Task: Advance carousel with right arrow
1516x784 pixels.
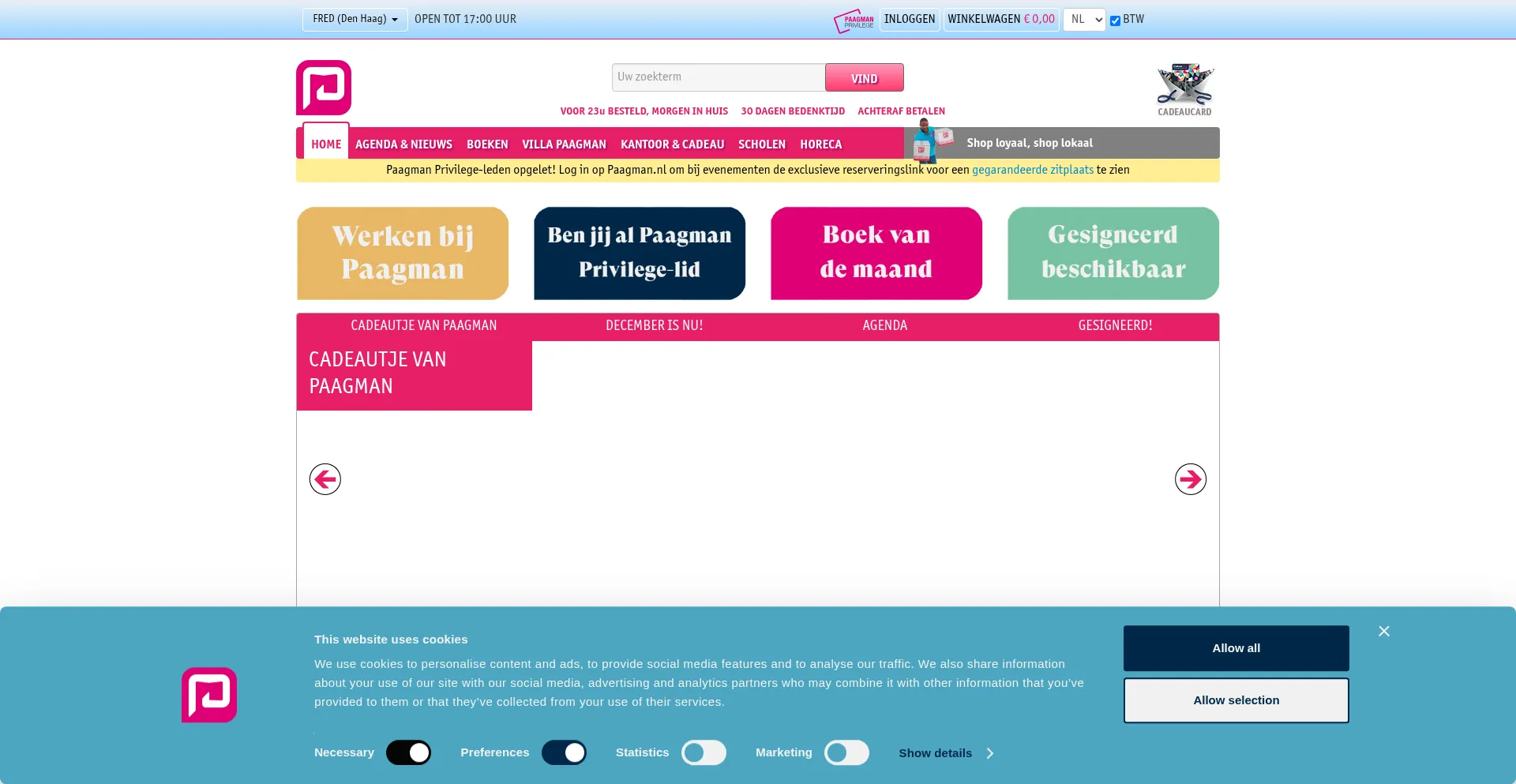Action: [x=1190, y=479]
